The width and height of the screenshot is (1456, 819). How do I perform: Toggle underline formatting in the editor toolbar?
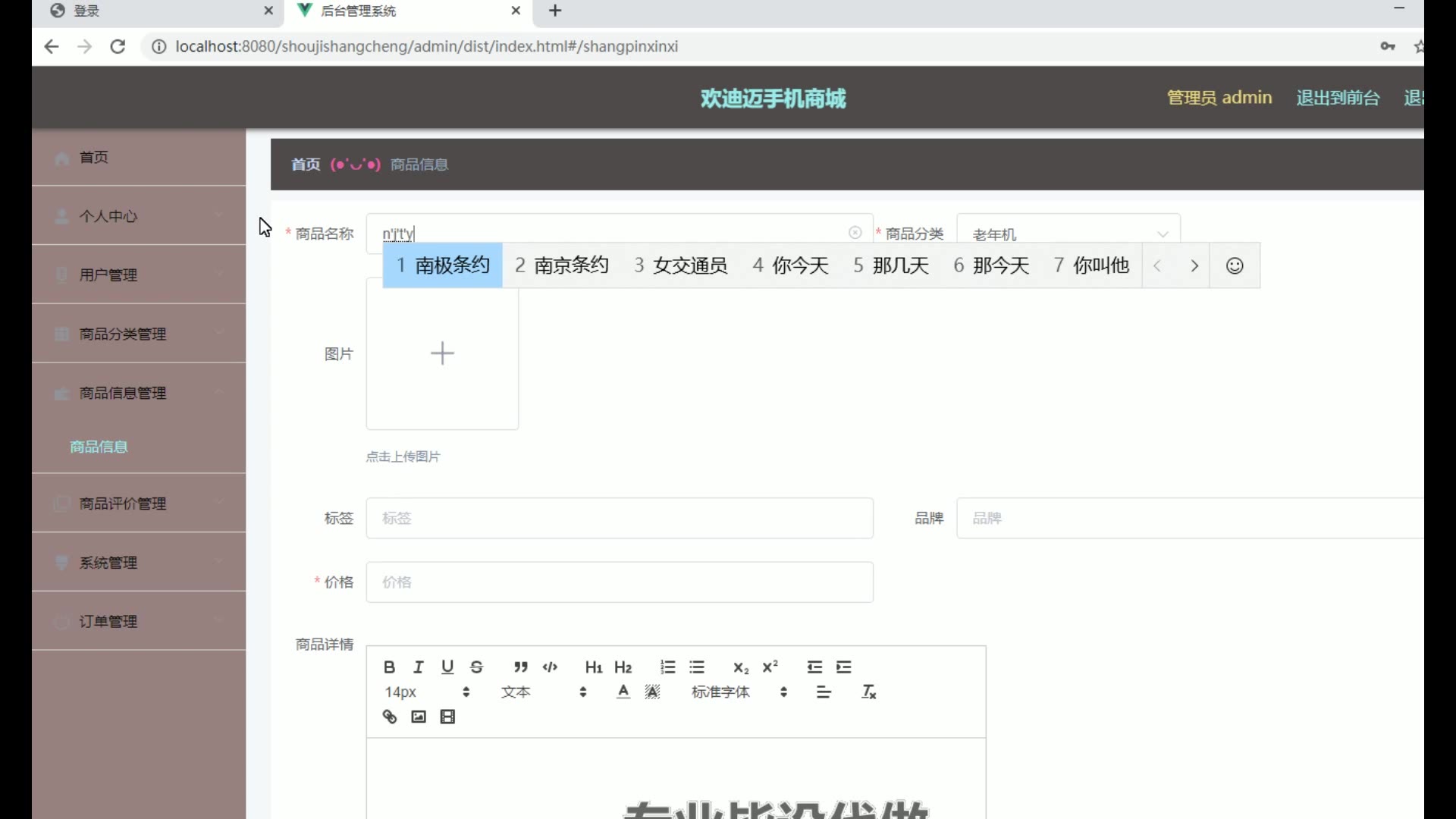[x=447, y=667]
